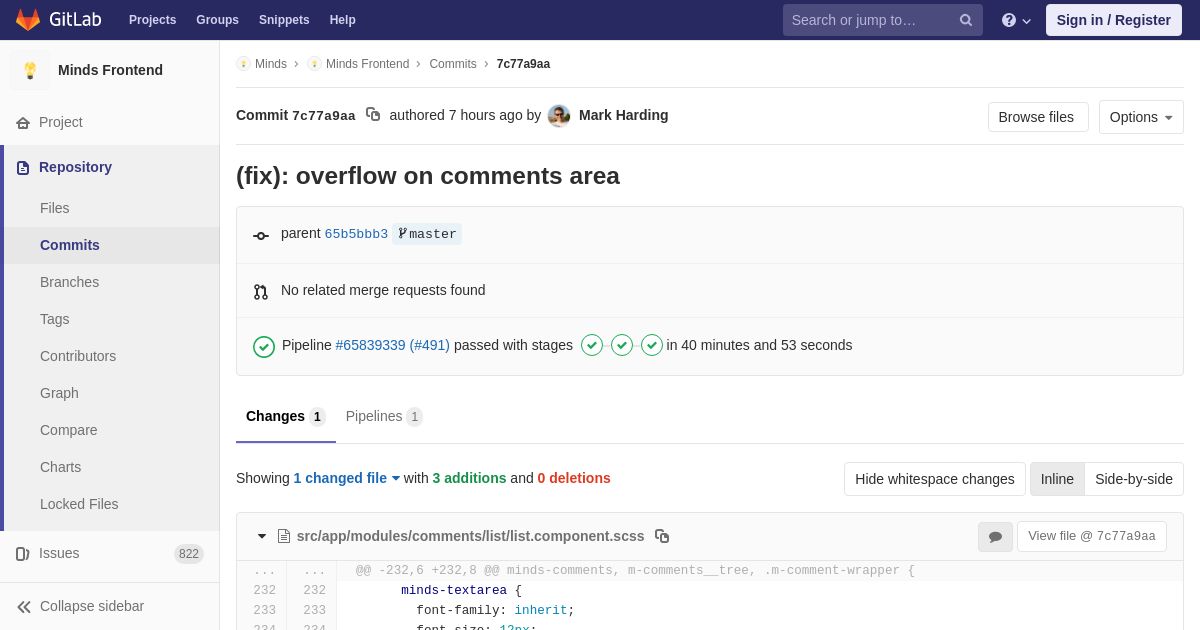The image size is (1200, 630).
Task: Switch diff view to Side-by-side
Action: (1133, 479)
